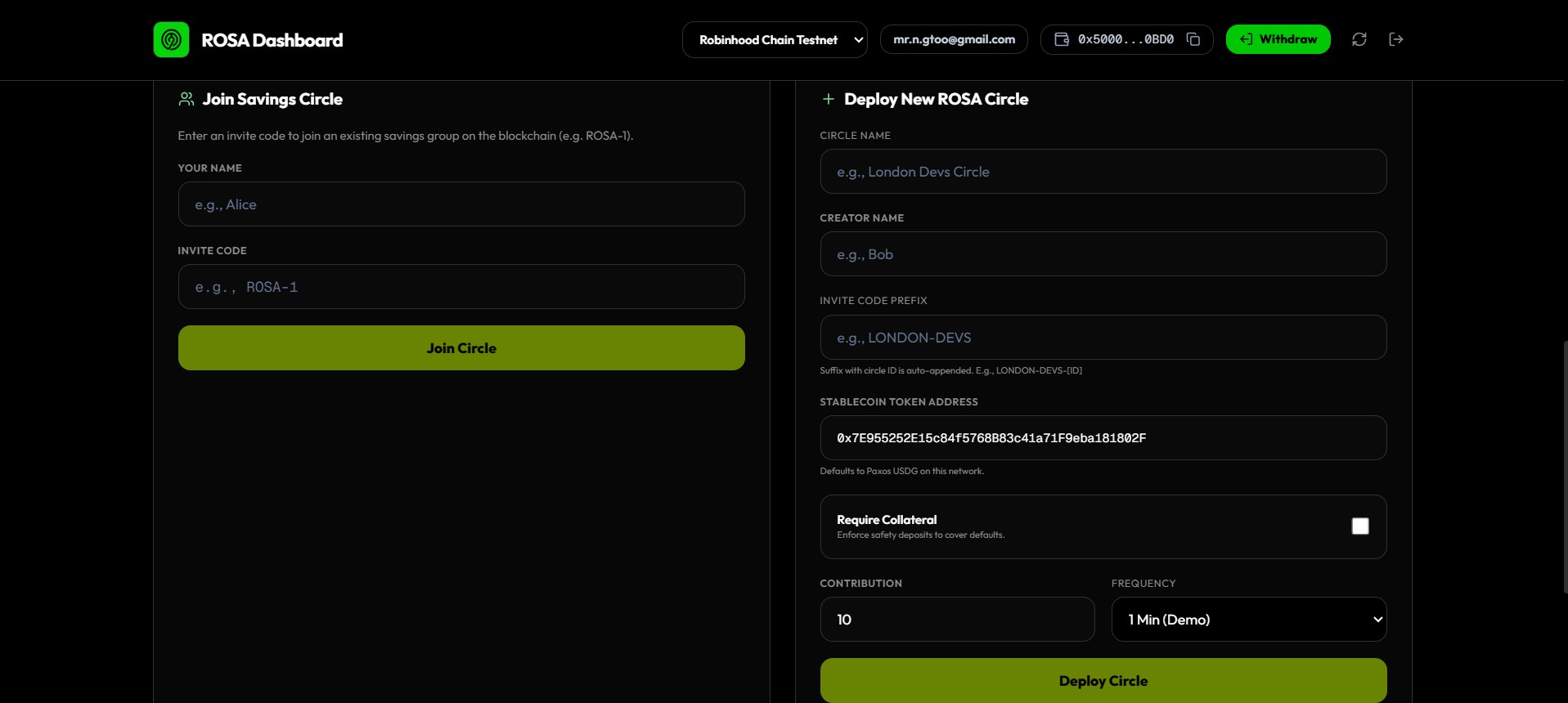Viewport: 1568px width, 703px height.
Task: Click the mr.n.gtoo@gmail.com account pill
Action: coord(954,39)
